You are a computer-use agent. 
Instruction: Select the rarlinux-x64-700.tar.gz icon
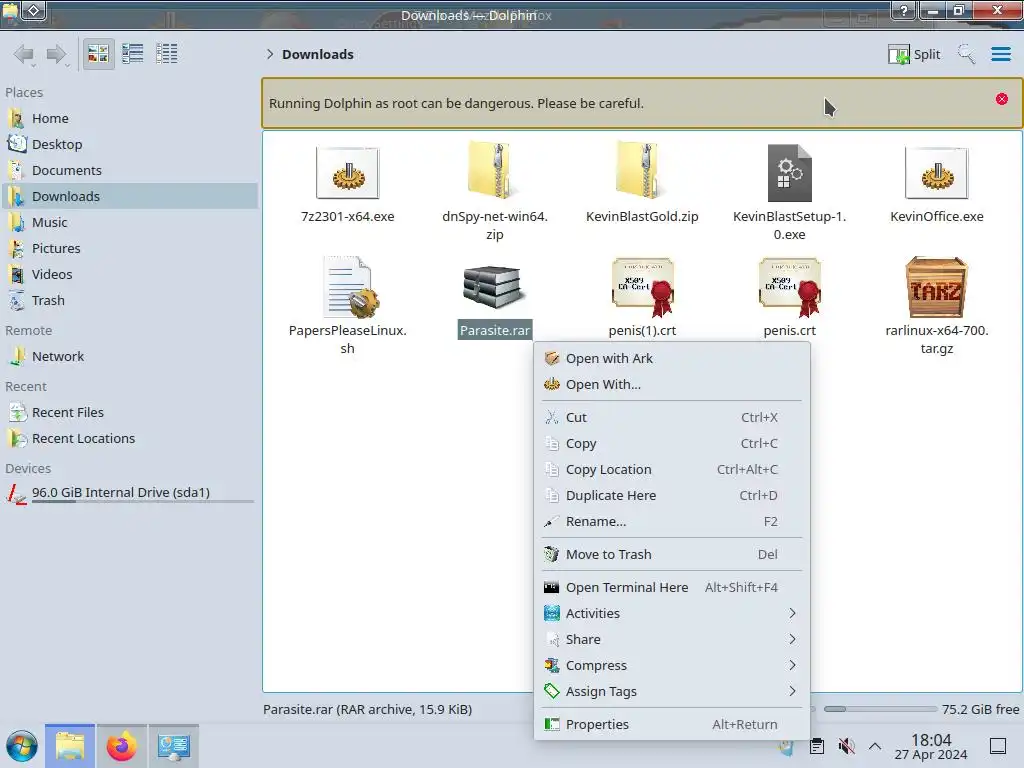click(x=936, y=287)
